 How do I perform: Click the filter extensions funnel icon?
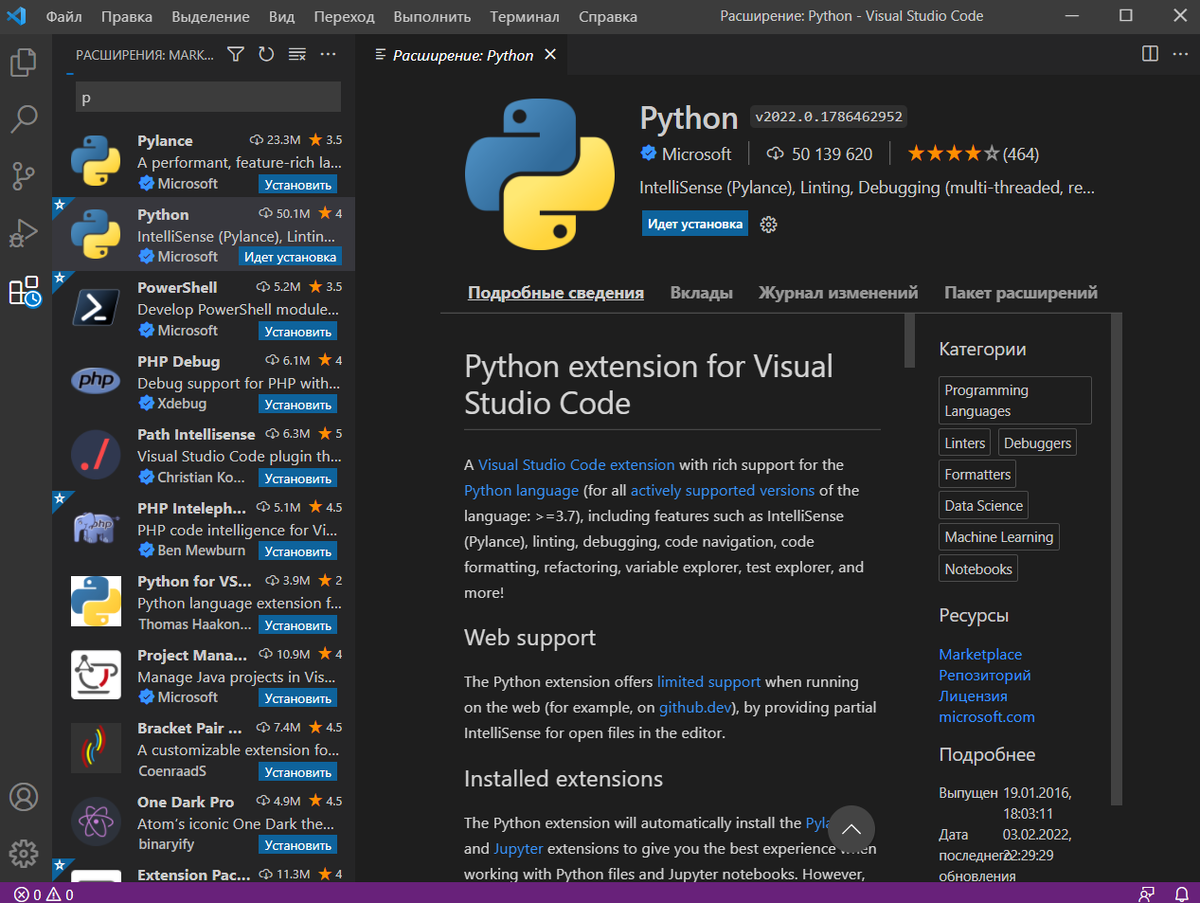235,55
